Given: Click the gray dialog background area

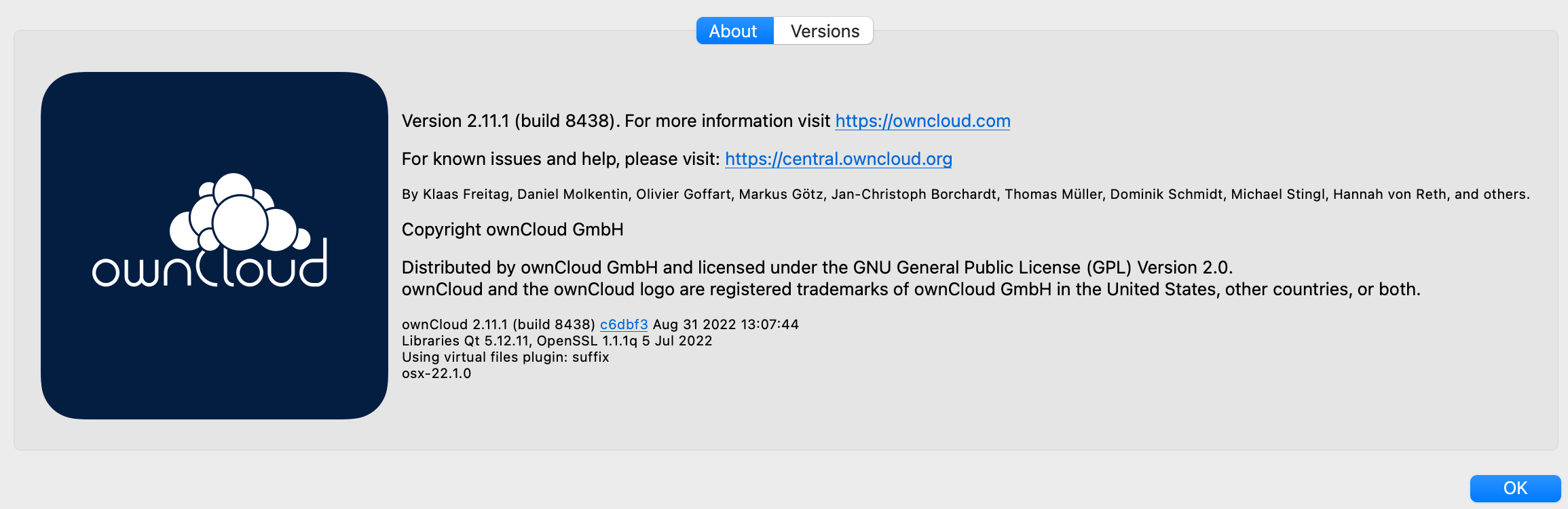Looking at the screenshot, I should click(x=1222, y=407).
